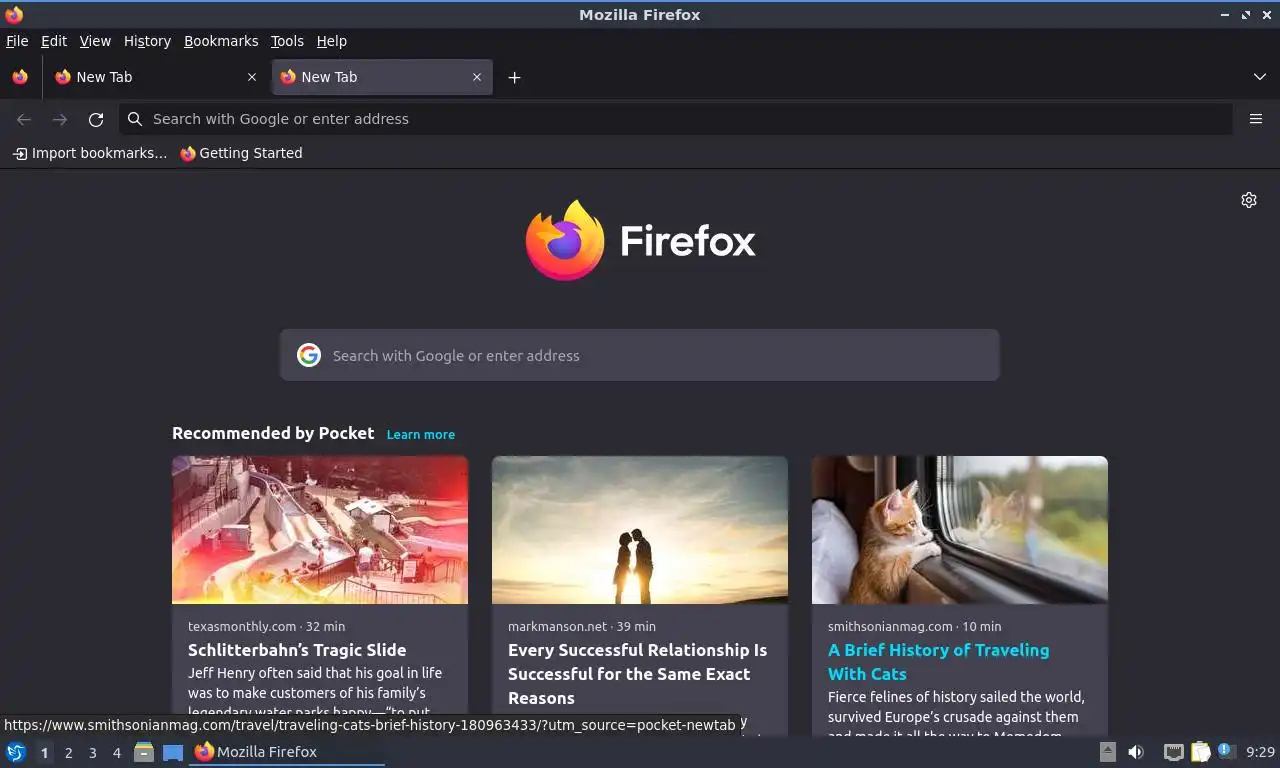This screenshot has width=1280, height=768.
Task: Open the View menu
Action: coord(95,41)
